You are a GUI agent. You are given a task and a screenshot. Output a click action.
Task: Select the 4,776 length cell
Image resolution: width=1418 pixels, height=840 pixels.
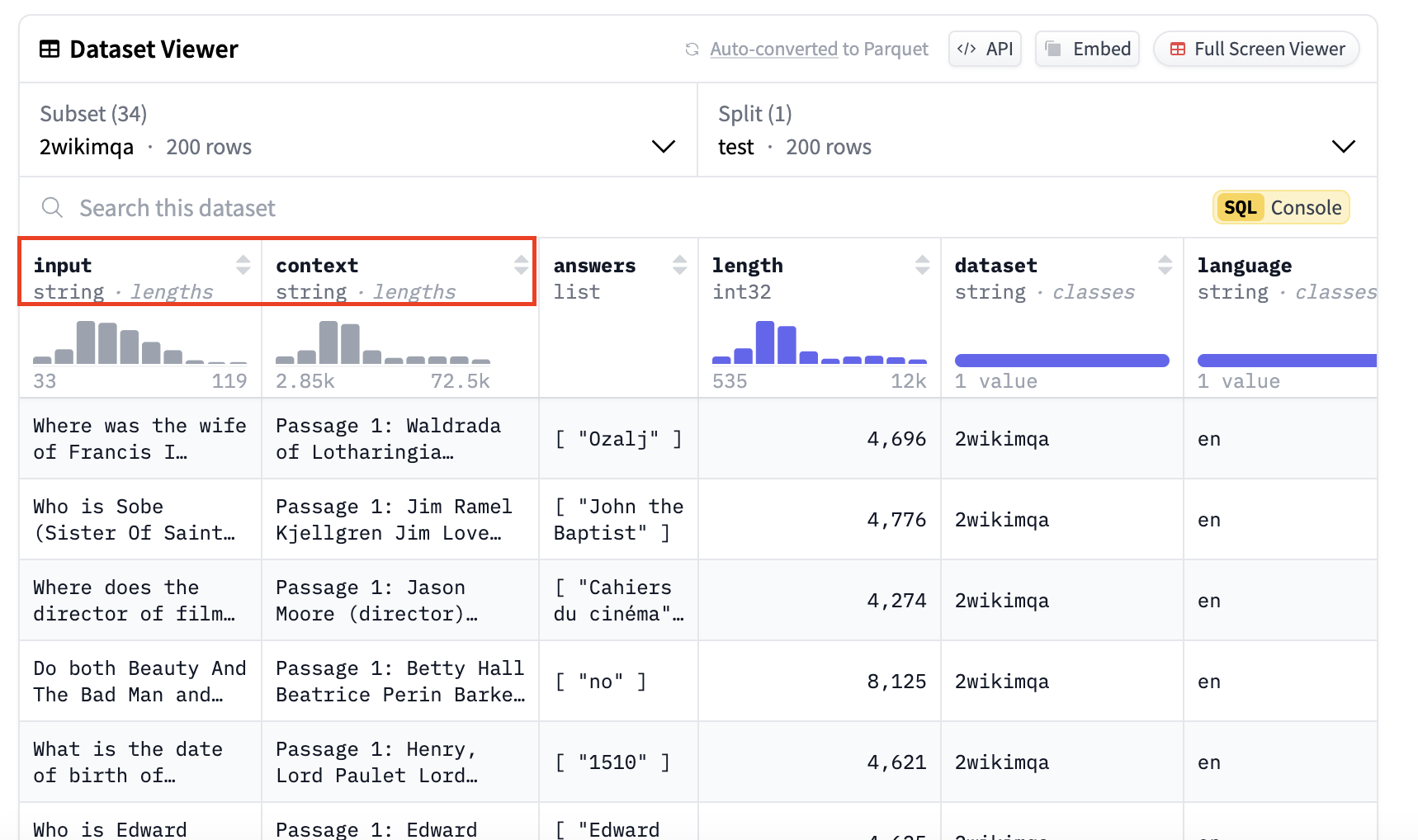pyautogui.click(x=820, y=520)
